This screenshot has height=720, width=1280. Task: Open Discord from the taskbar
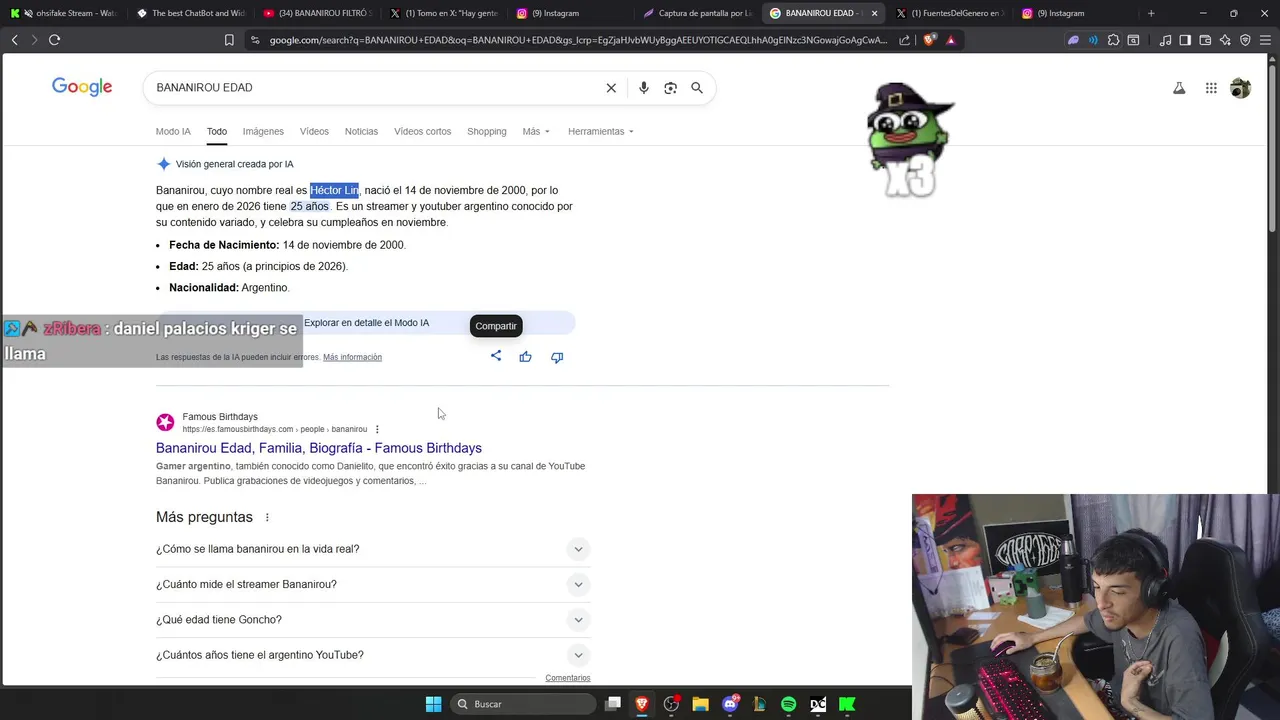730,704
